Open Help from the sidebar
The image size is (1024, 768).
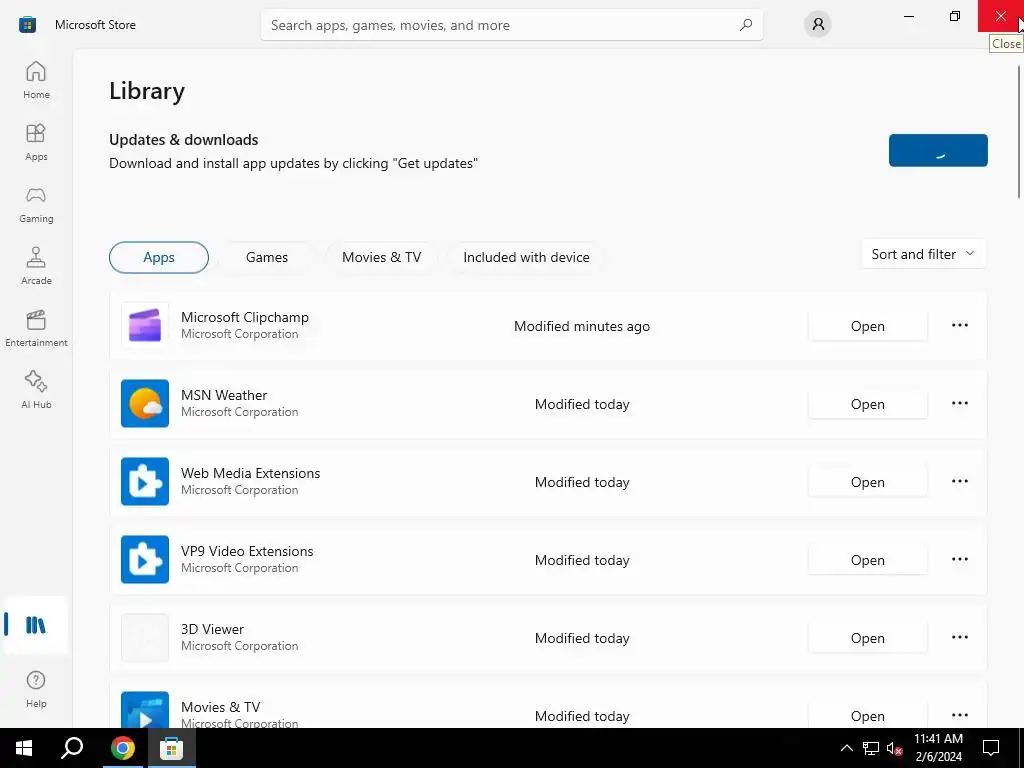point(36,688)
